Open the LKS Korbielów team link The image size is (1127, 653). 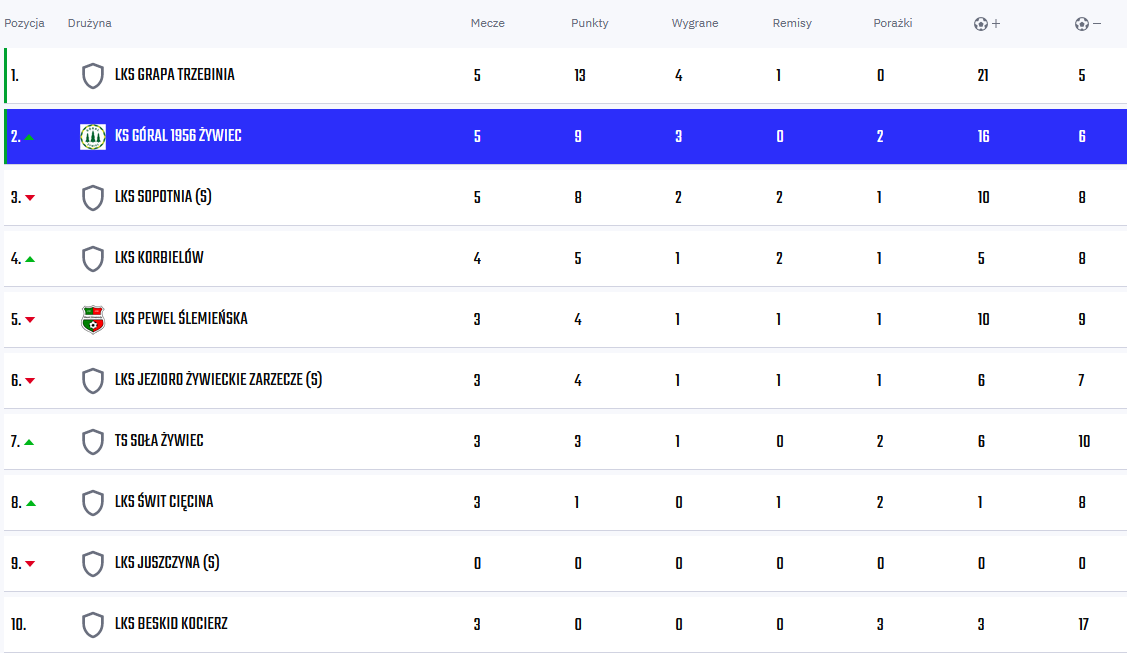159,258
